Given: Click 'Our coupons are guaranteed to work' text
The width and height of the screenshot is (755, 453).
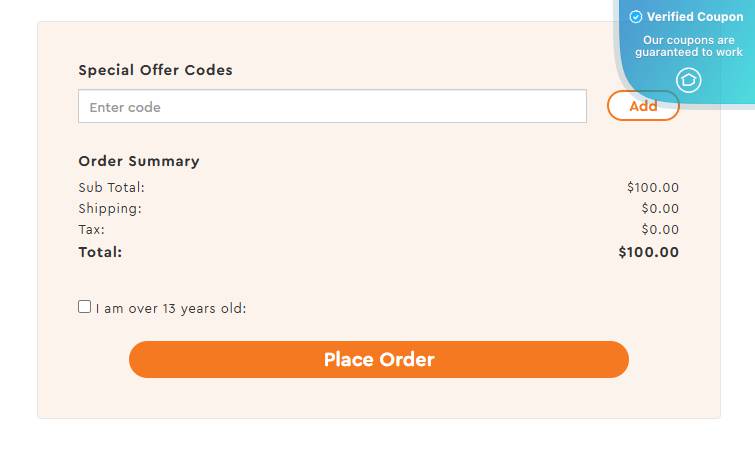Looking at the screenshot, I should point(689,46).
